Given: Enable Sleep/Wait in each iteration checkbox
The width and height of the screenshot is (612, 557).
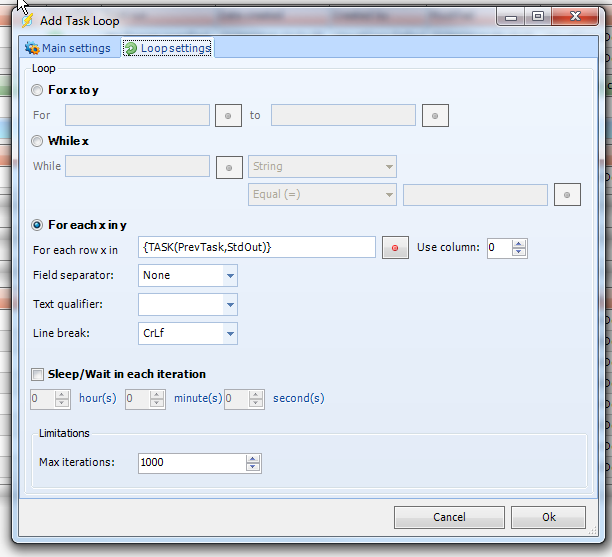Looking at the screenshot, I should coord(38,374).
